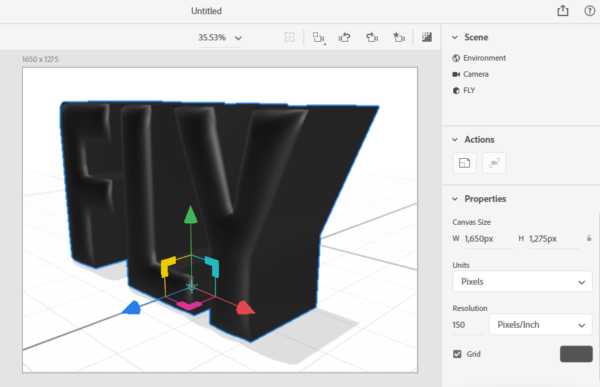Click the Scene panel heading

click(476, 38)
